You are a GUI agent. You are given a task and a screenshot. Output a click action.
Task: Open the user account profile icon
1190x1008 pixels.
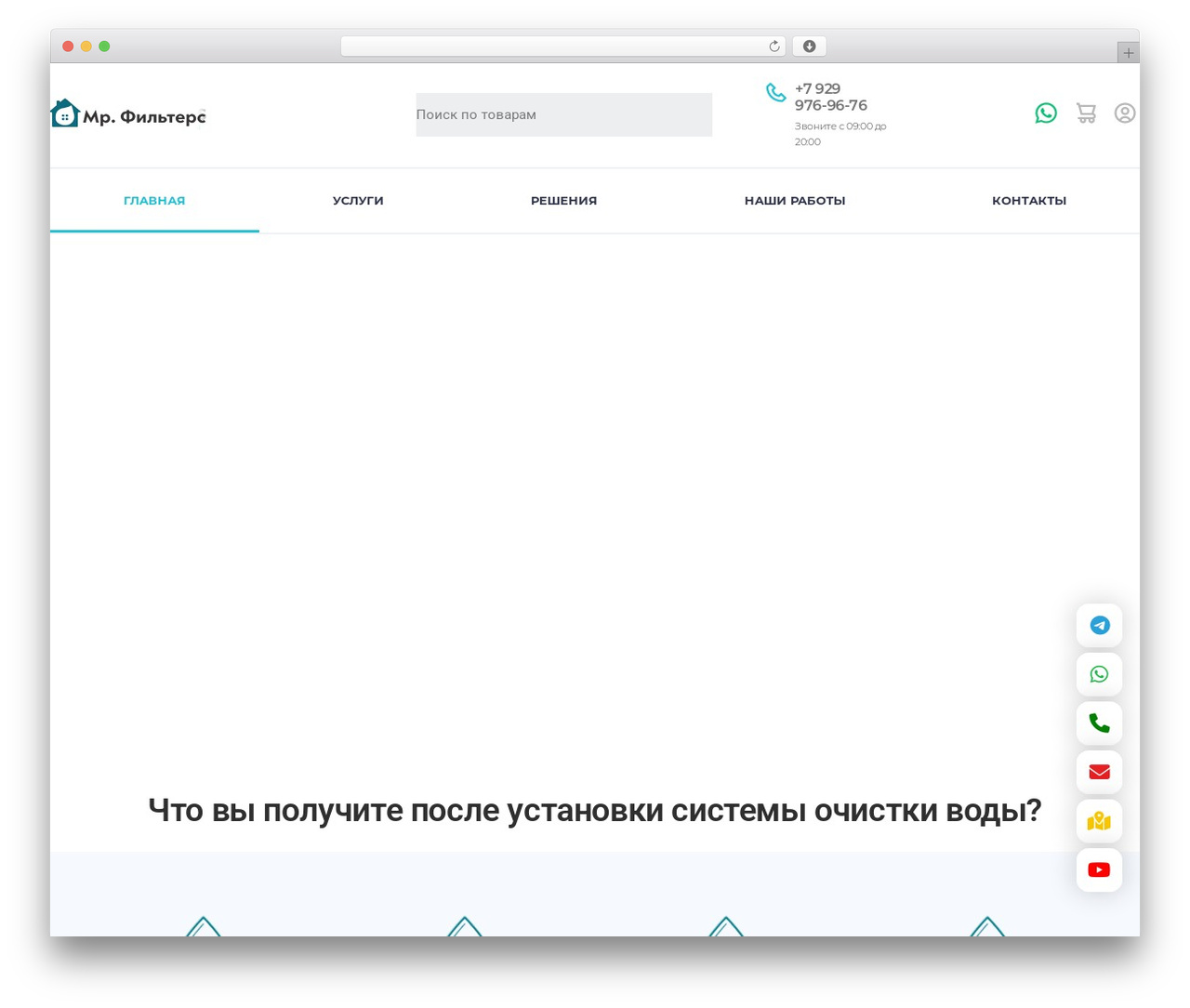(x=1125, y=113)
